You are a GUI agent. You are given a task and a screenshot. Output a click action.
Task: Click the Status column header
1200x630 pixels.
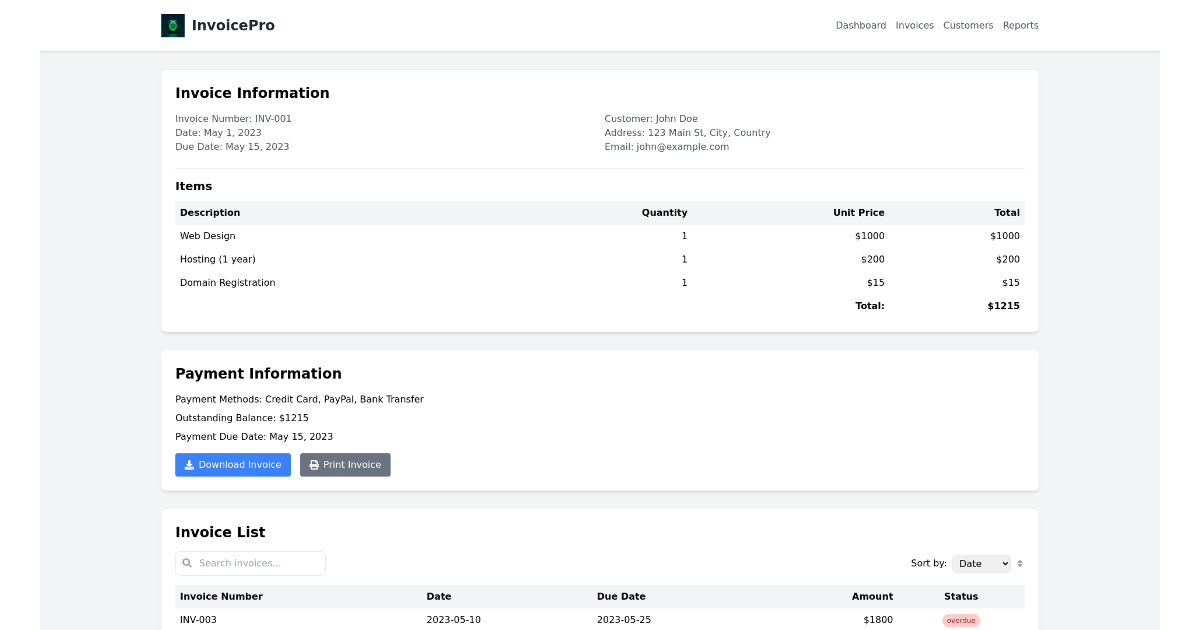click(x=961, y=597)
